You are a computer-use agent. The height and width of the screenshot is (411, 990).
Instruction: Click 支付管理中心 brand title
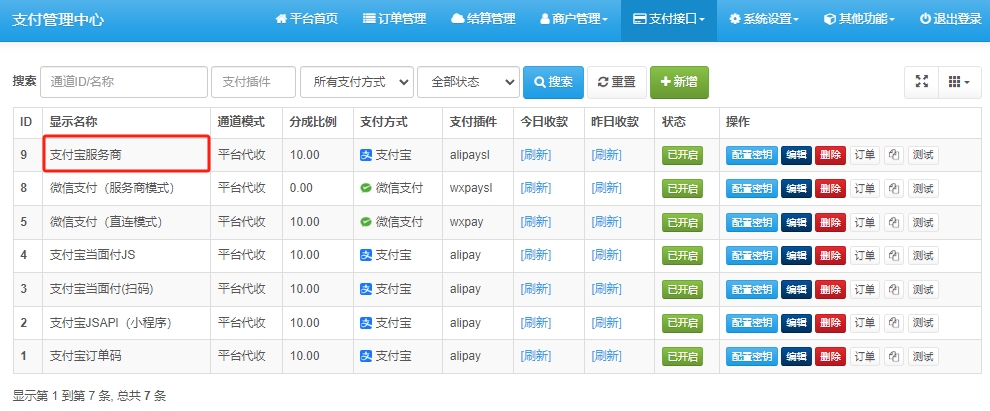58,20
